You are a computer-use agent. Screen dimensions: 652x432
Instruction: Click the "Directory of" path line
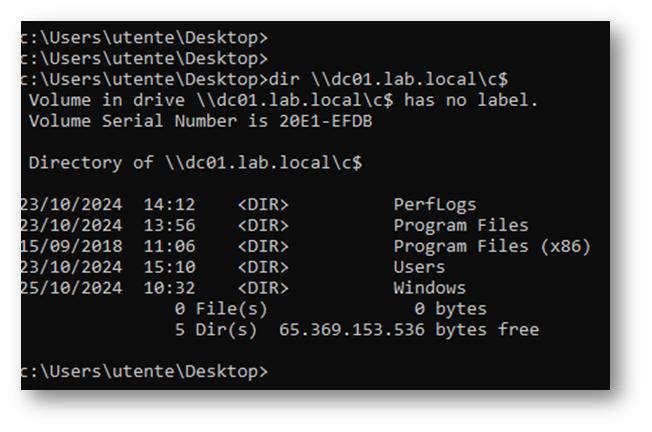(x=195, y=163)
